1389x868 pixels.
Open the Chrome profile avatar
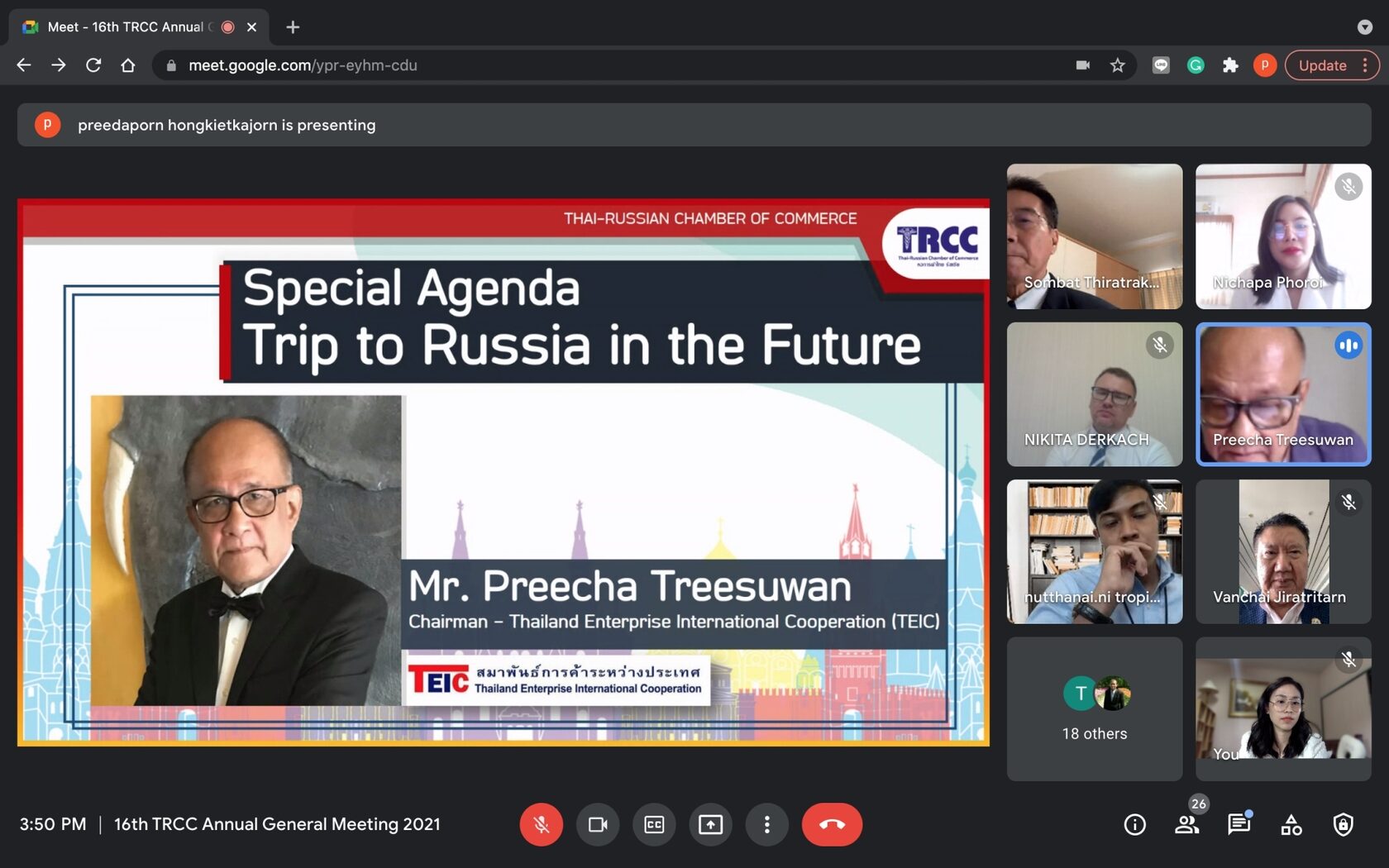(1265, 65)
